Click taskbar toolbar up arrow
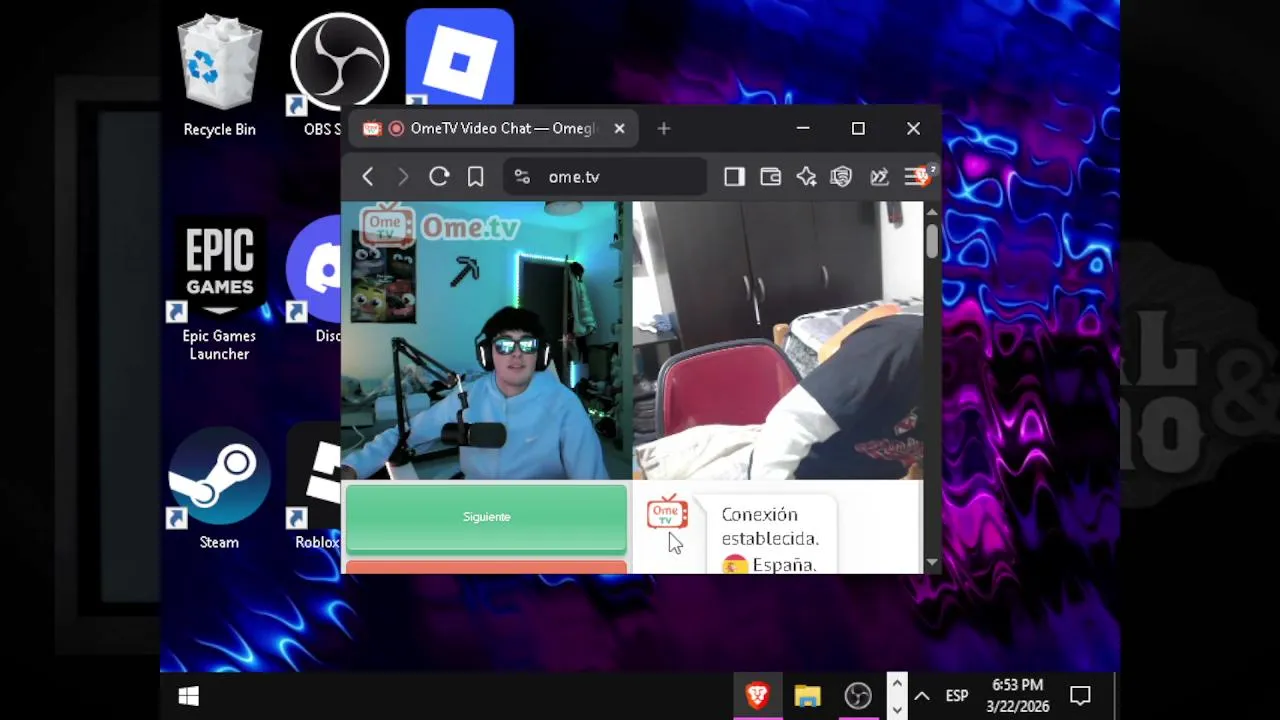1280x720 pixels. (896, 684)
